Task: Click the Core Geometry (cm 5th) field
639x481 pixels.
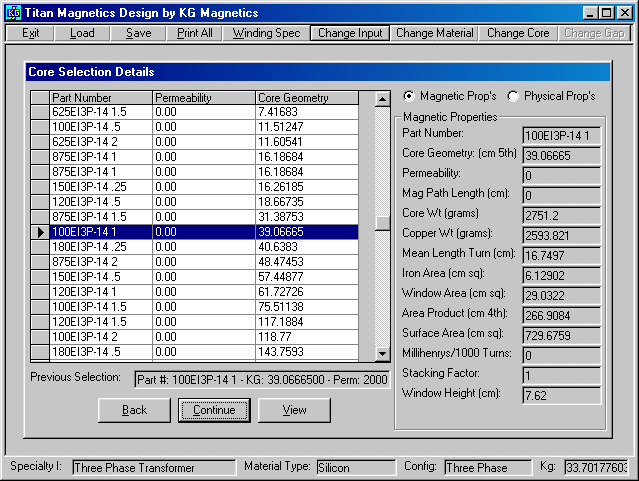Action: point(561,156)
